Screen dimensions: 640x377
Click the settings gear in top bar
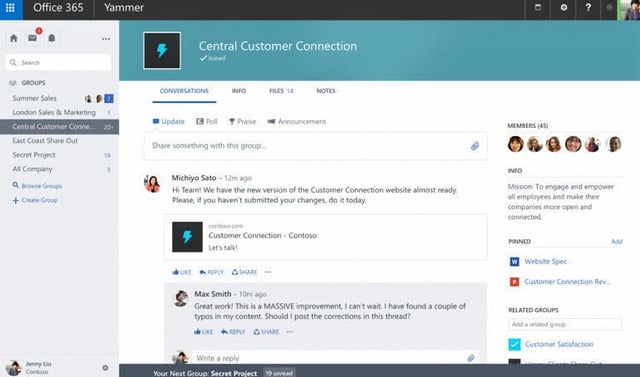click(x=564, y=7)
